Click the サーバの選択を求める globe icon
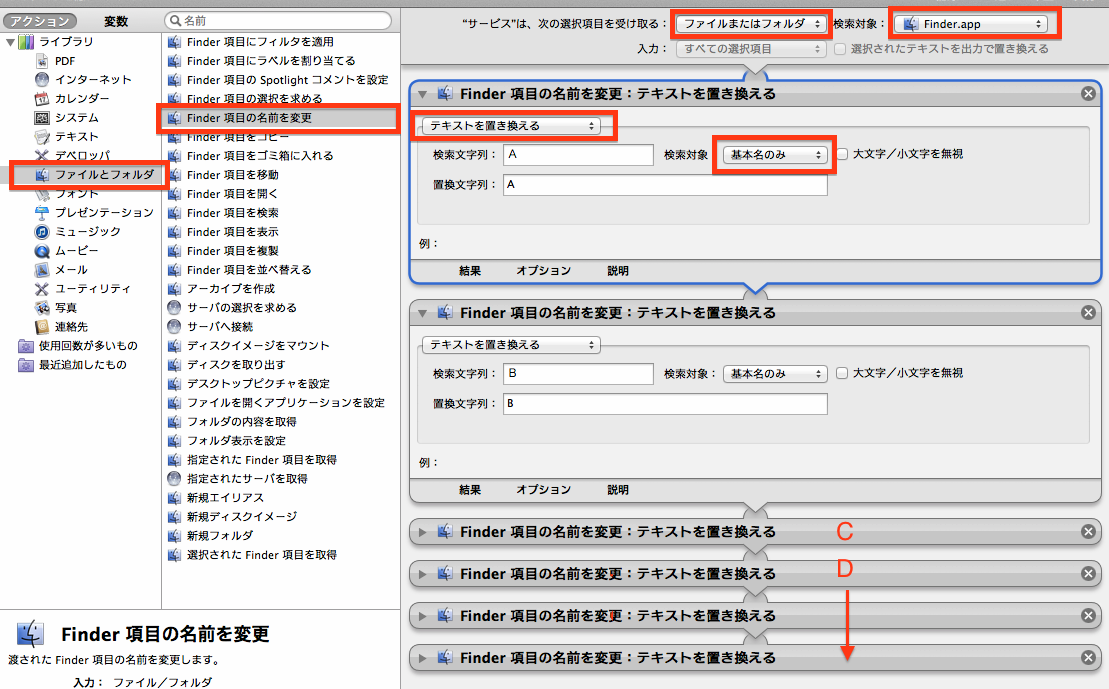 coord(175,308)
